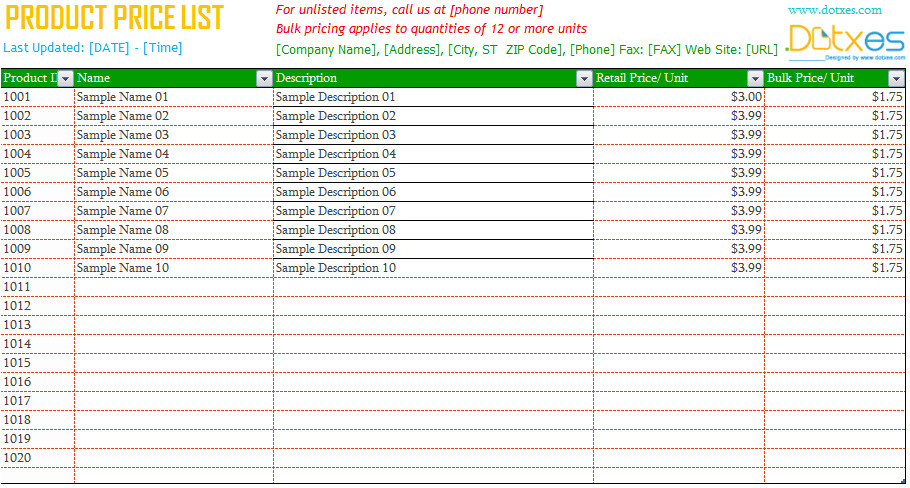Screen dimensions: 910x488
Task: Select product ID cell 1002
Action: pyautogui.click(x=38, y=116)
